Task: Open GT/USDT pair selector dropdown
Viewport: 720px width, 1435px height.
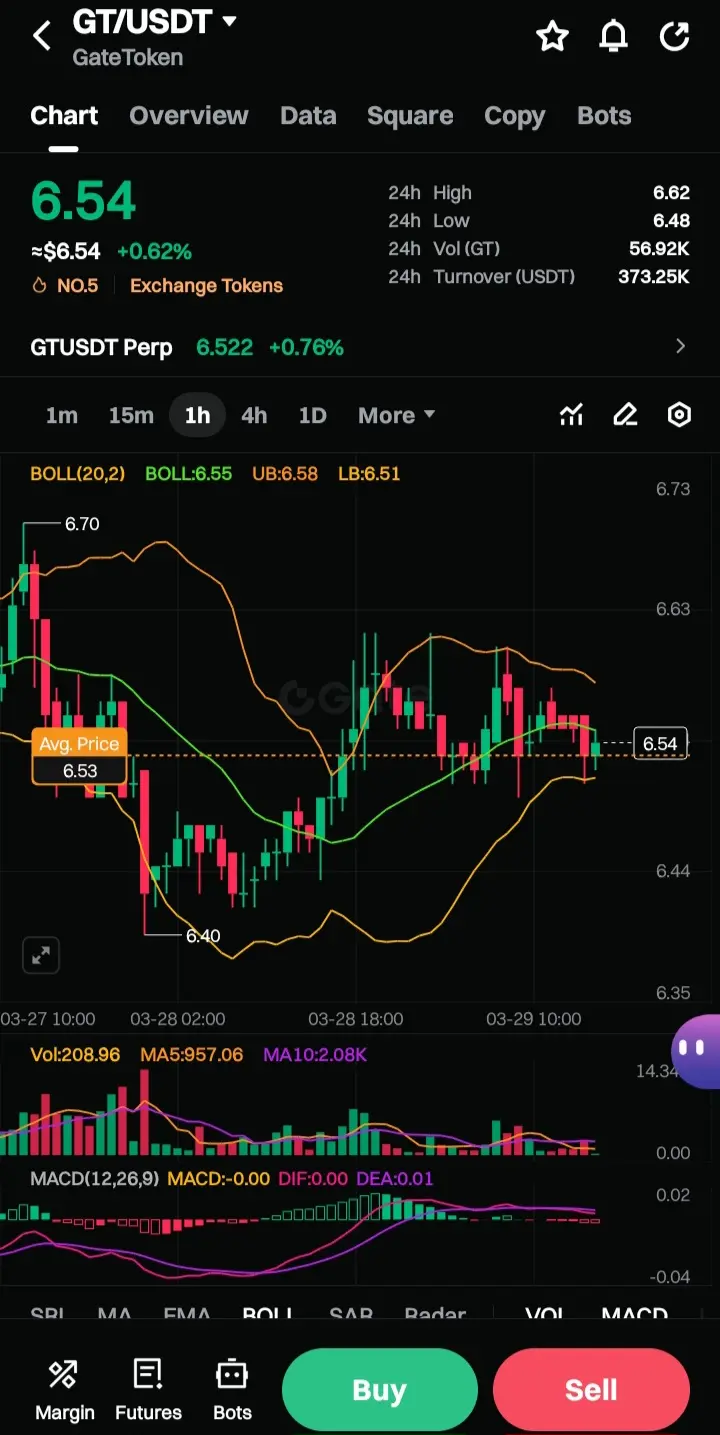Action: point(230,21)
